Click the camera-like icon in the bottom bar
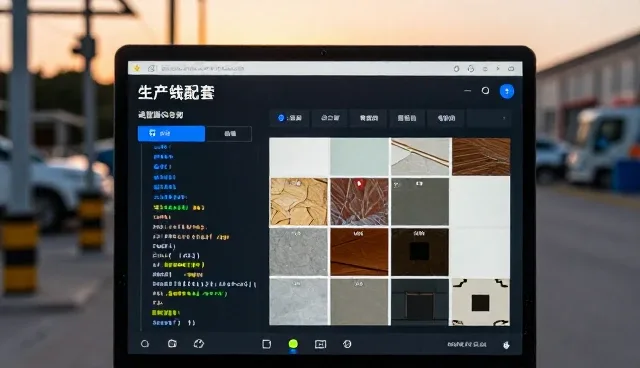Image resolution: width=640 pixels, height=368 pixels. 172,344
